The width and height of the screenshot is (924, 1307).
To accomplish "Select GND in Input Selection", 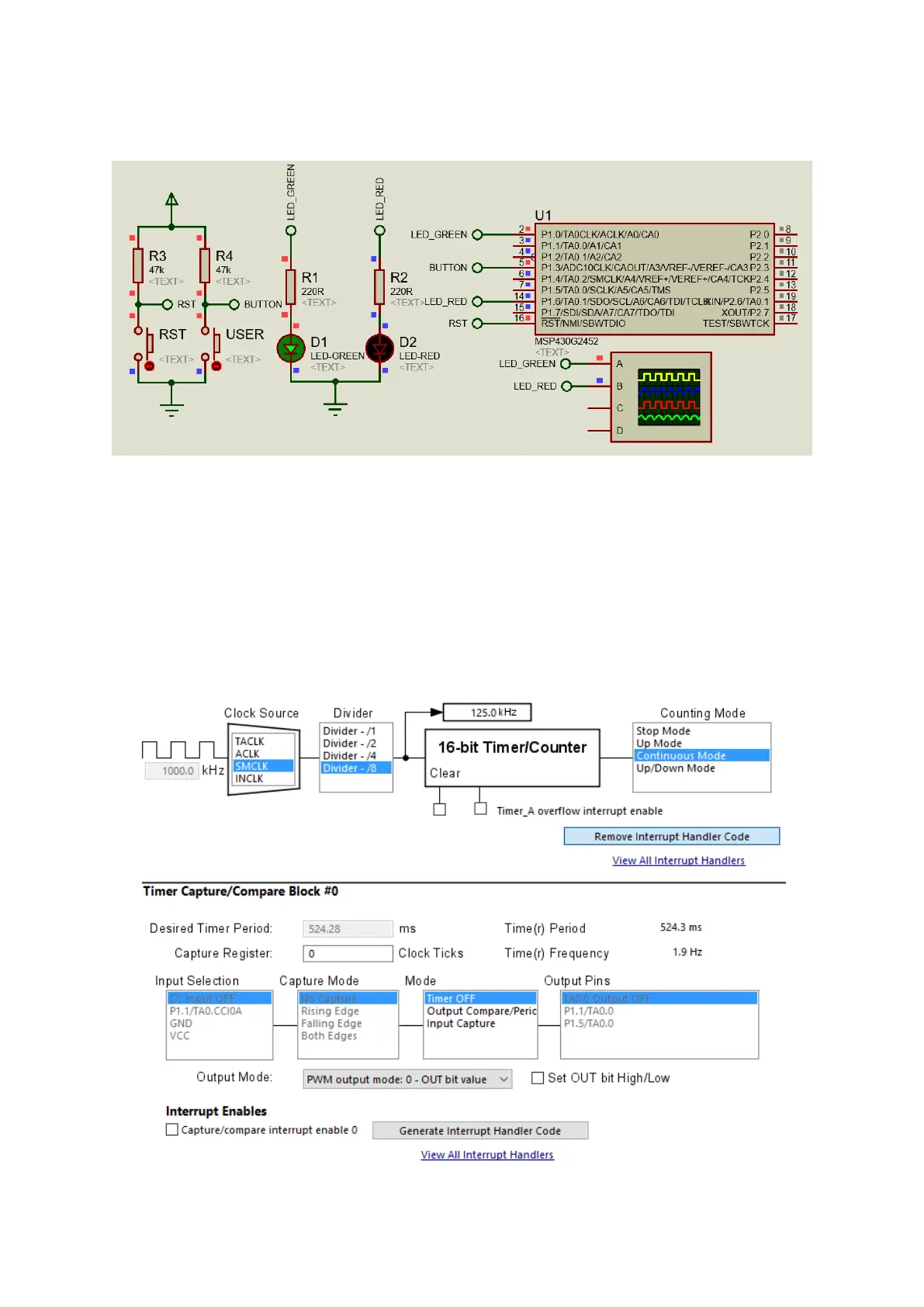I will (x=220, y=1024).
